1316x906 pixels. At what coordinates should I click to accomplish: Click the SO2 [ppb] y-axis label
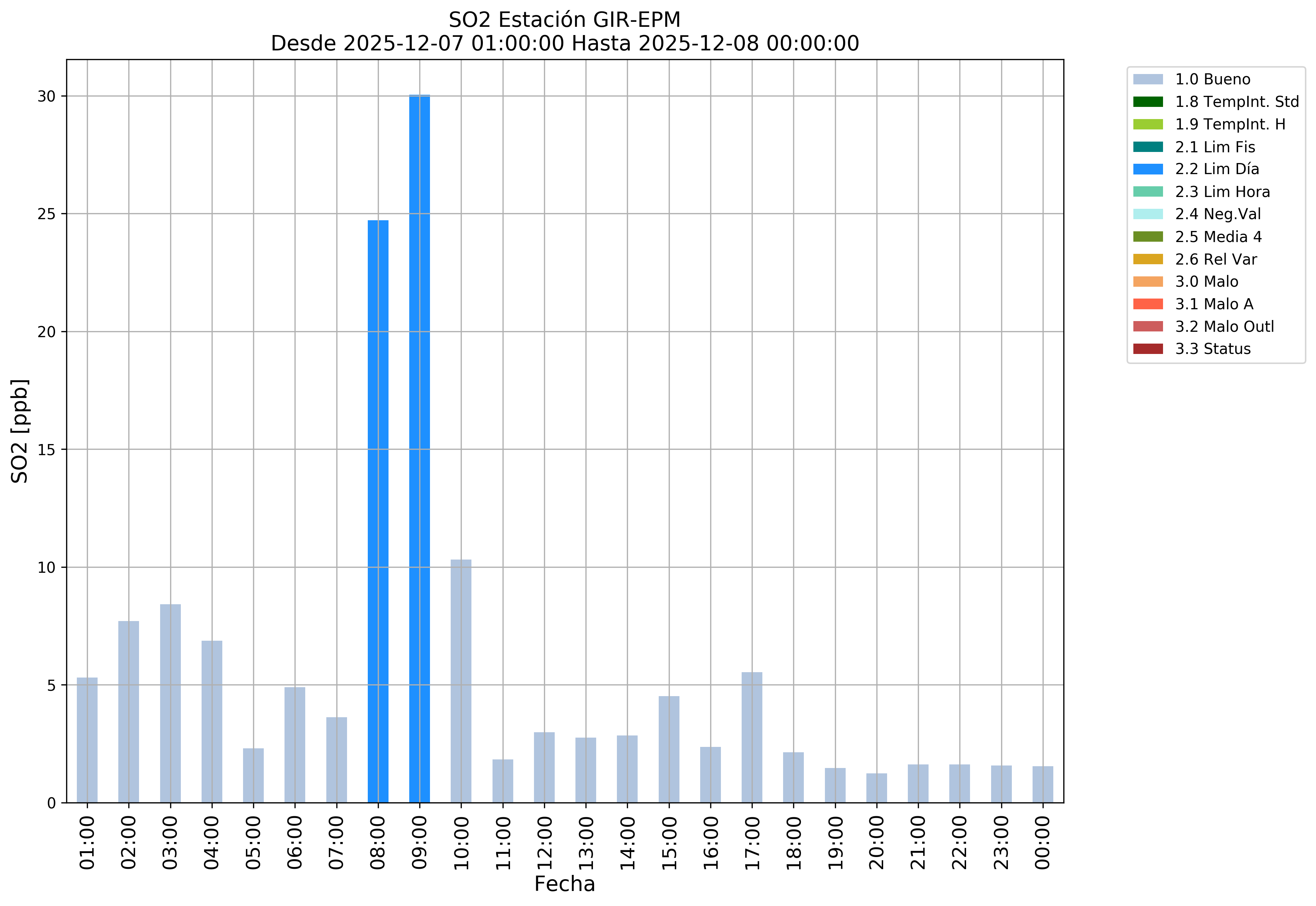tap(20, 431)
